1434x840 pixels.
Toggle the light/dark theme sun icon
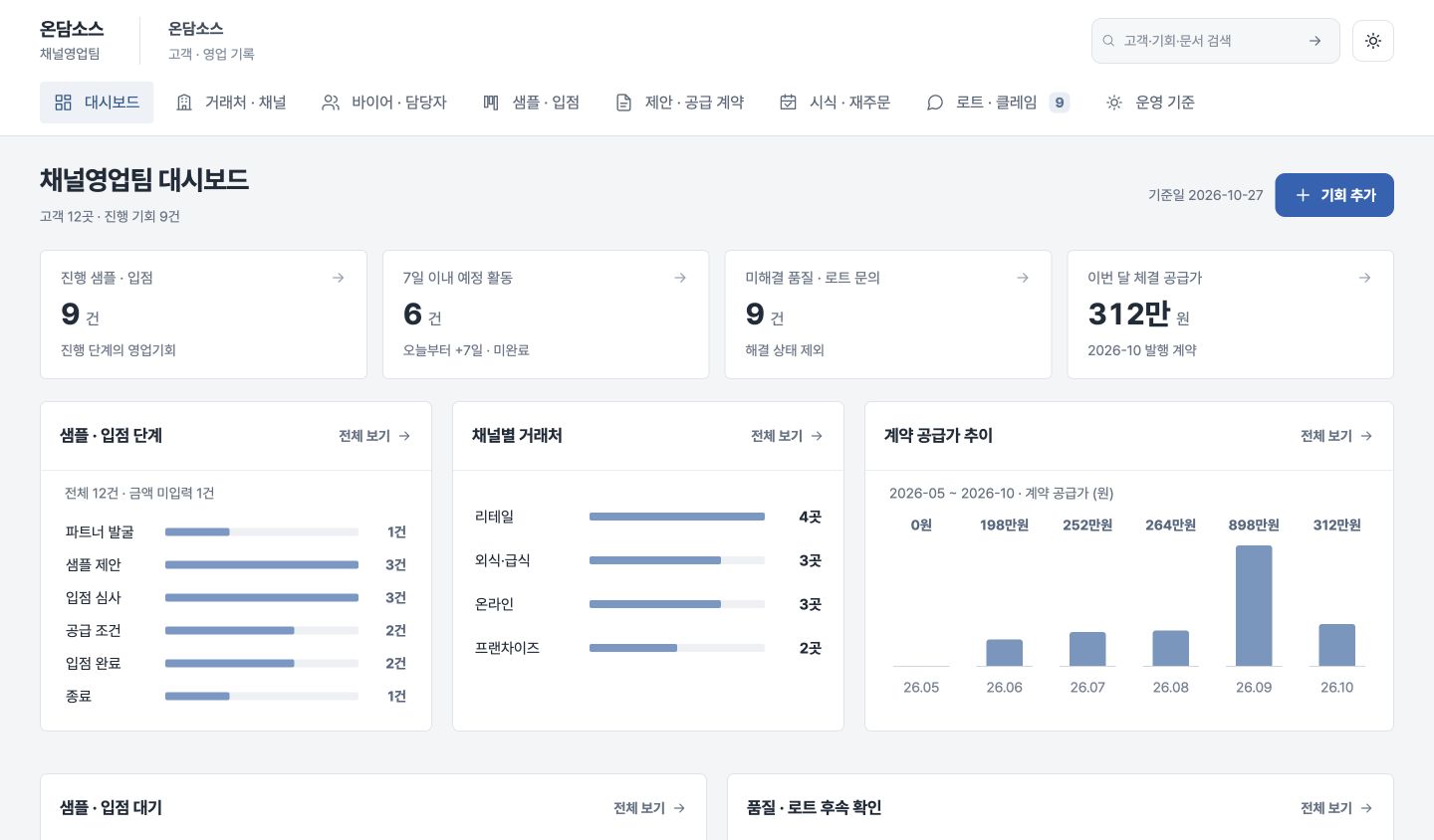click(x=1373, y=41)
